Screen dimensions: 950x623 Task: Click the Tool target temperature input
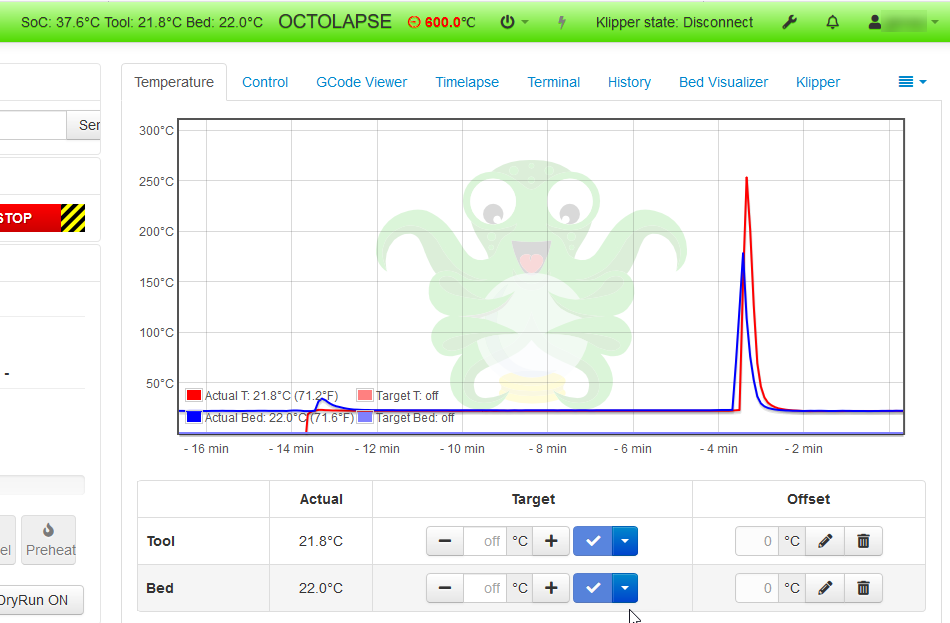click(x=485, y=541)
